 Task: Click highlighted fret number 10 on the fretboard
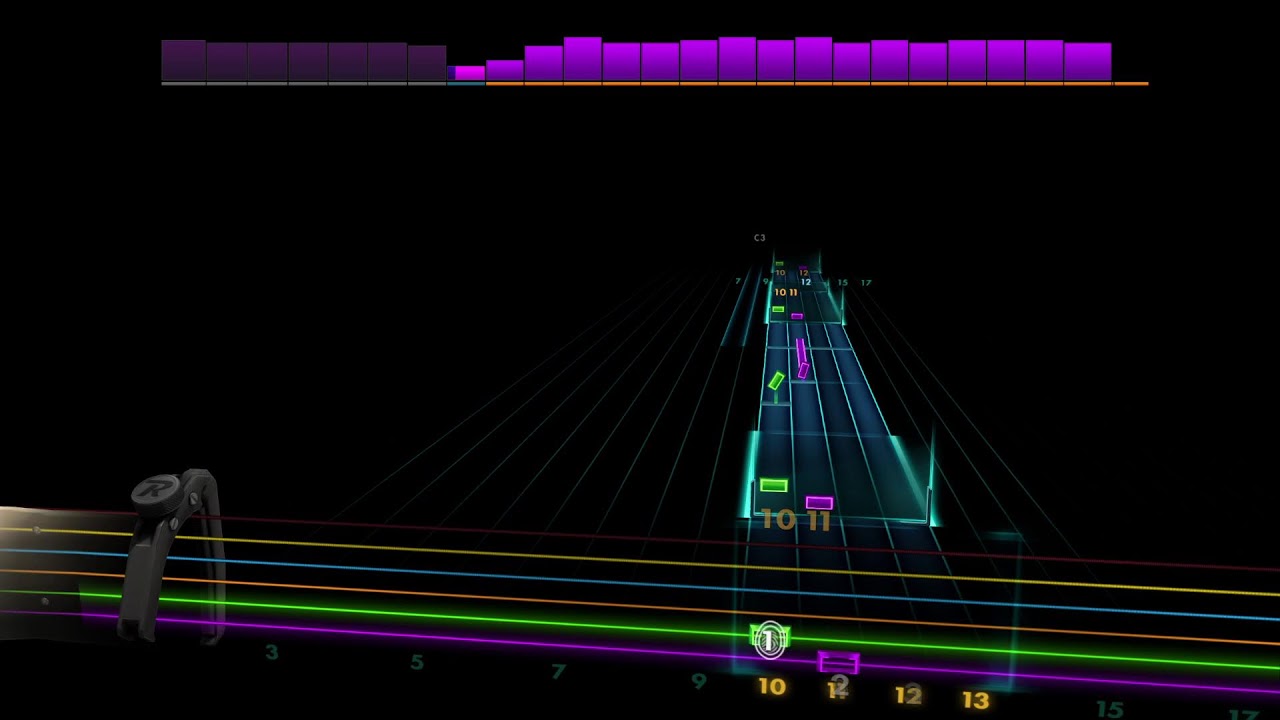coord(771,687)
